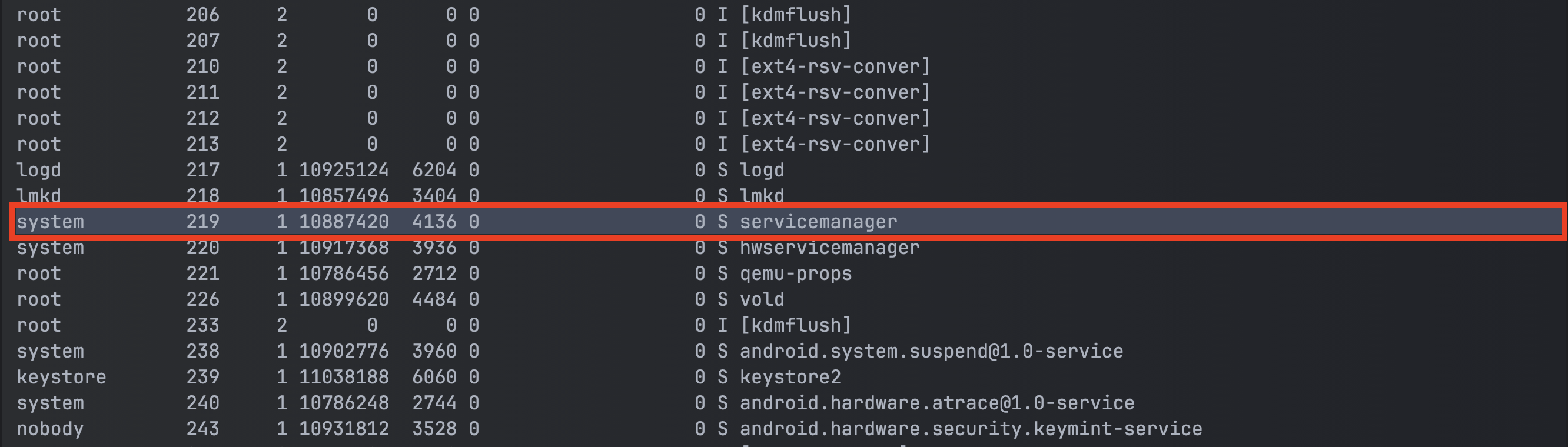
Task: Select PID 210 of the ext4-rsv-conver row
Action: (202, 66)
